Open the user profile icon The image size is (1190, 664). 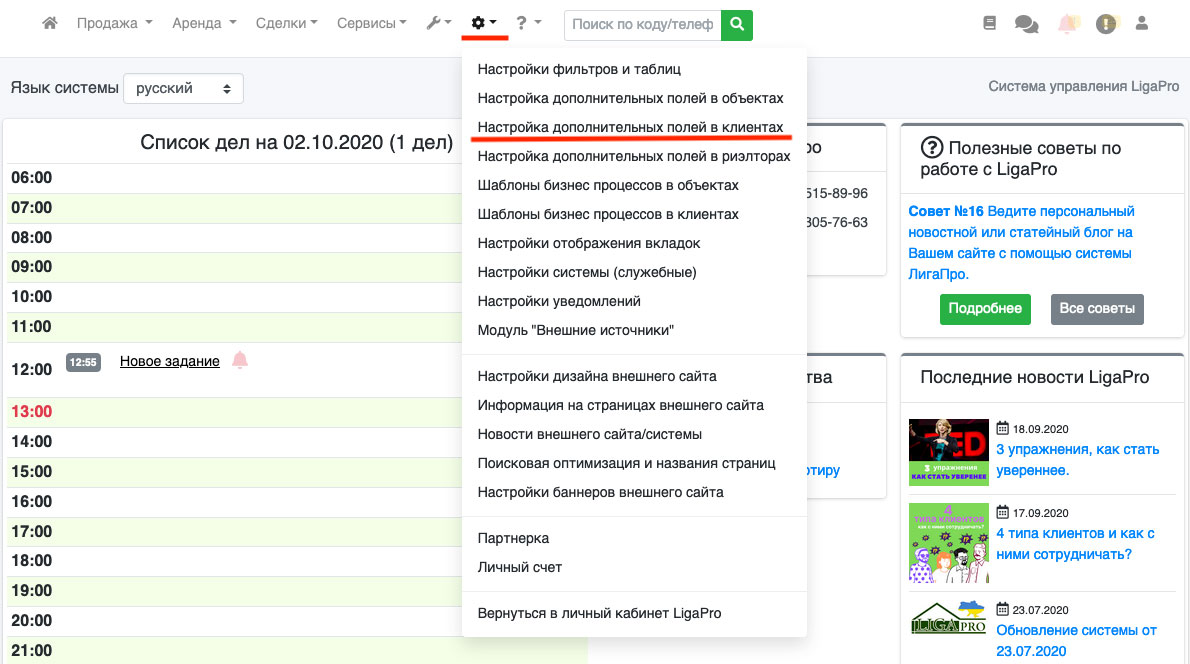1142,24
